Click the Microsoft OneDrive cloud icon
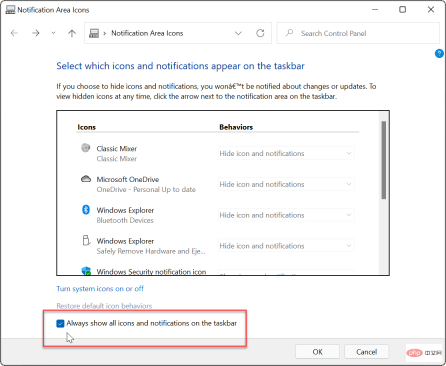446x366 pixels. (86, 179)
